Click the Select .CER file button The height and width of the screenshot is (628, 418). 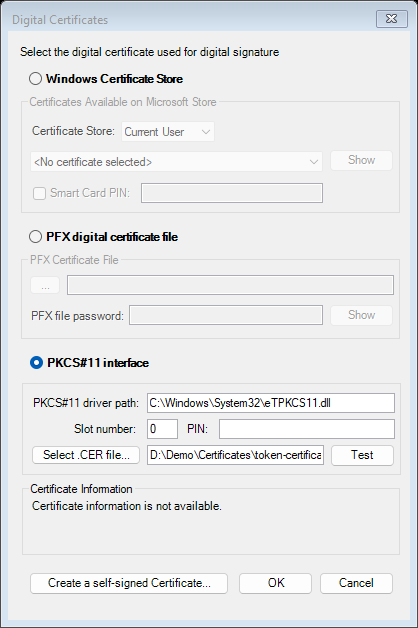tap(86, 455)
